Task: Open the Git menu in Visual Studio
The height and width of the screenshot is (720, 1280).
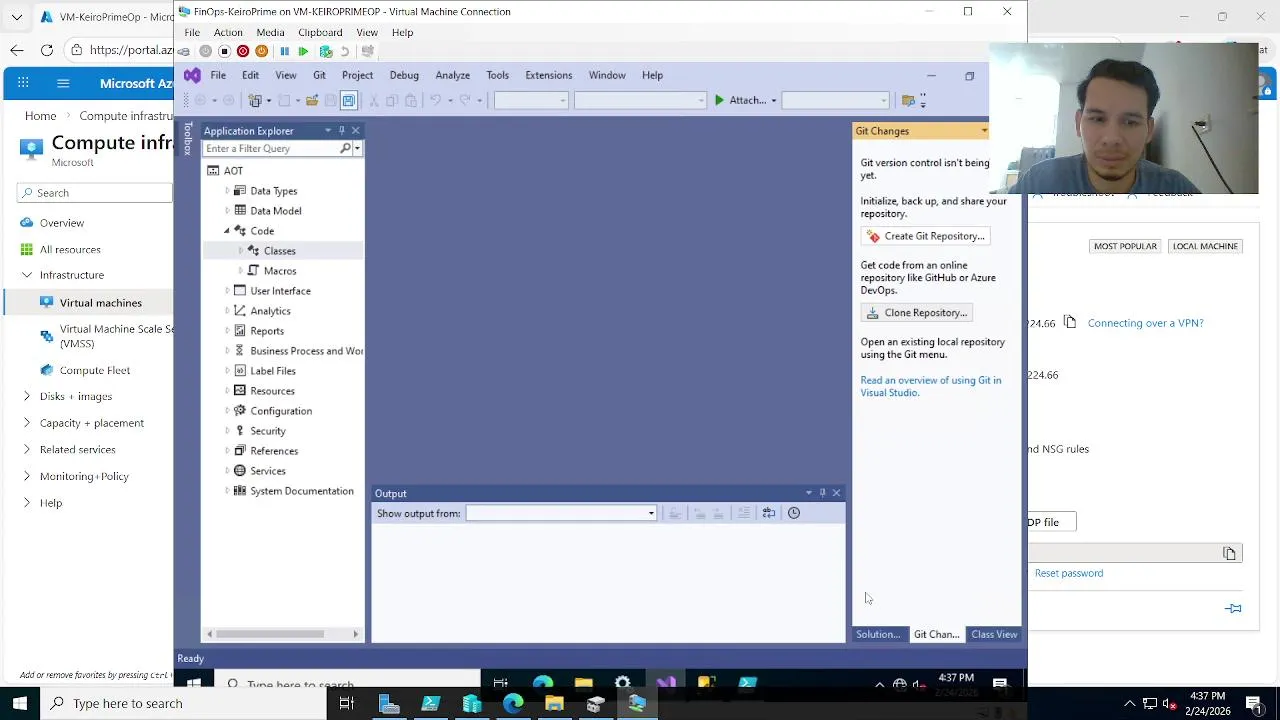Action: (319, 75)
